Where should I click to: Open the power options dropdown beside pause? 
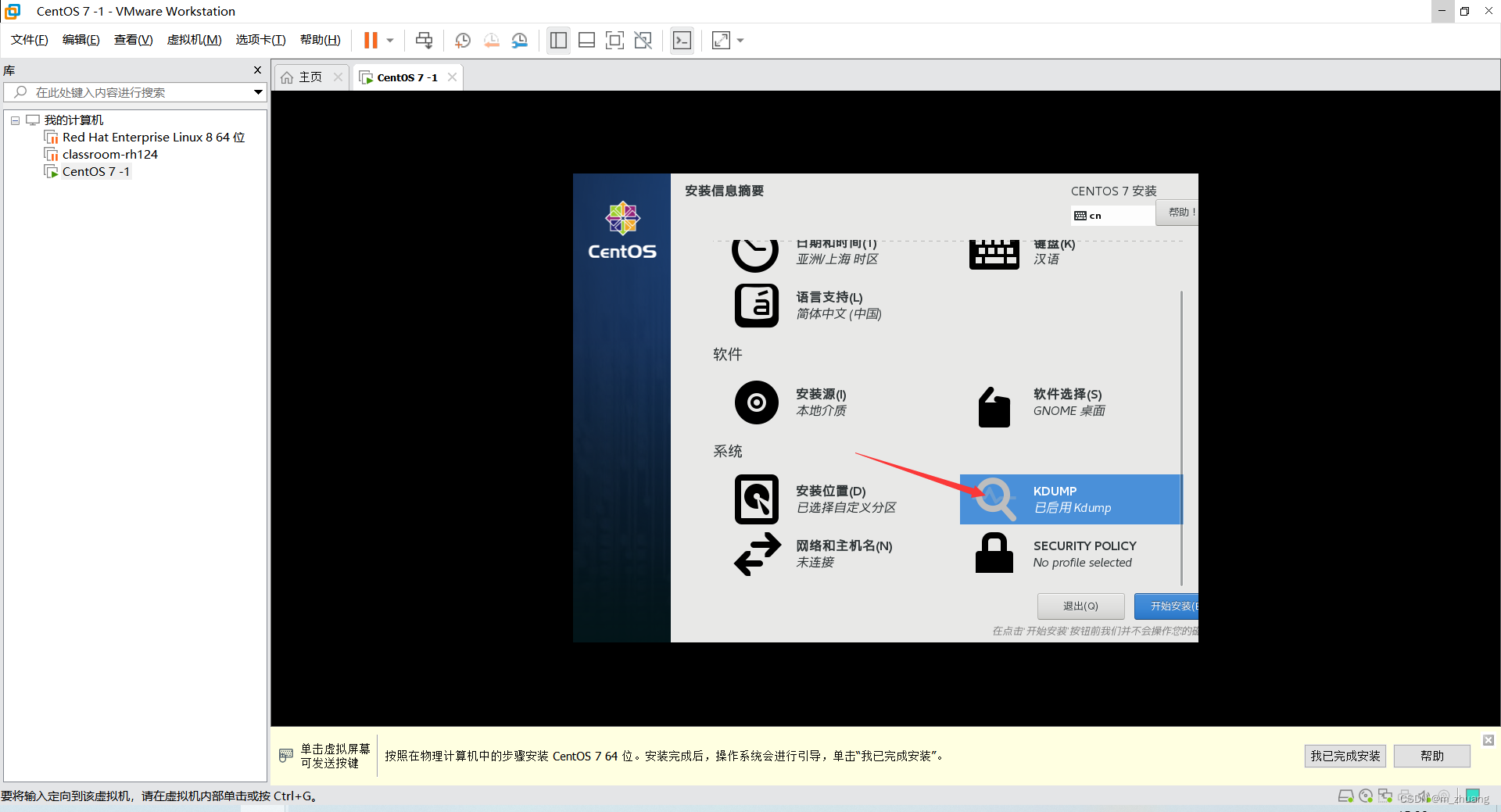tap(390, 41)
